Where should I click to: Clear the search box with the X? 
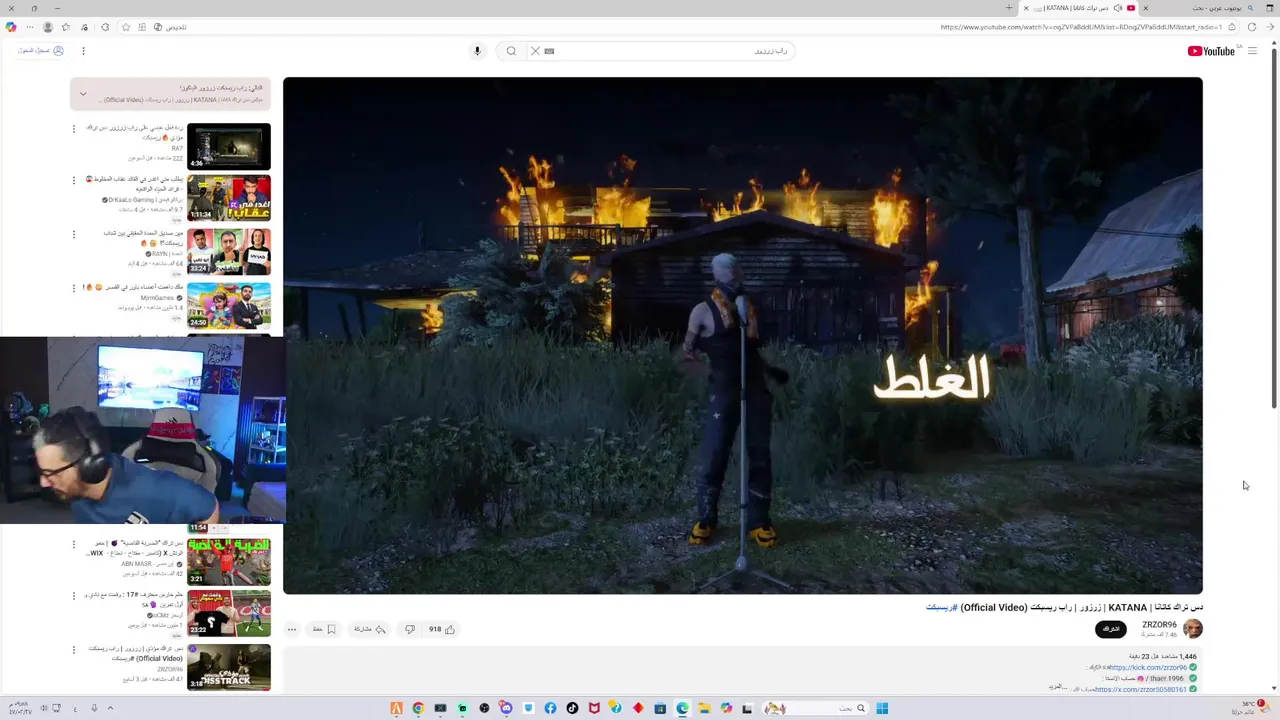click(535, 51)
